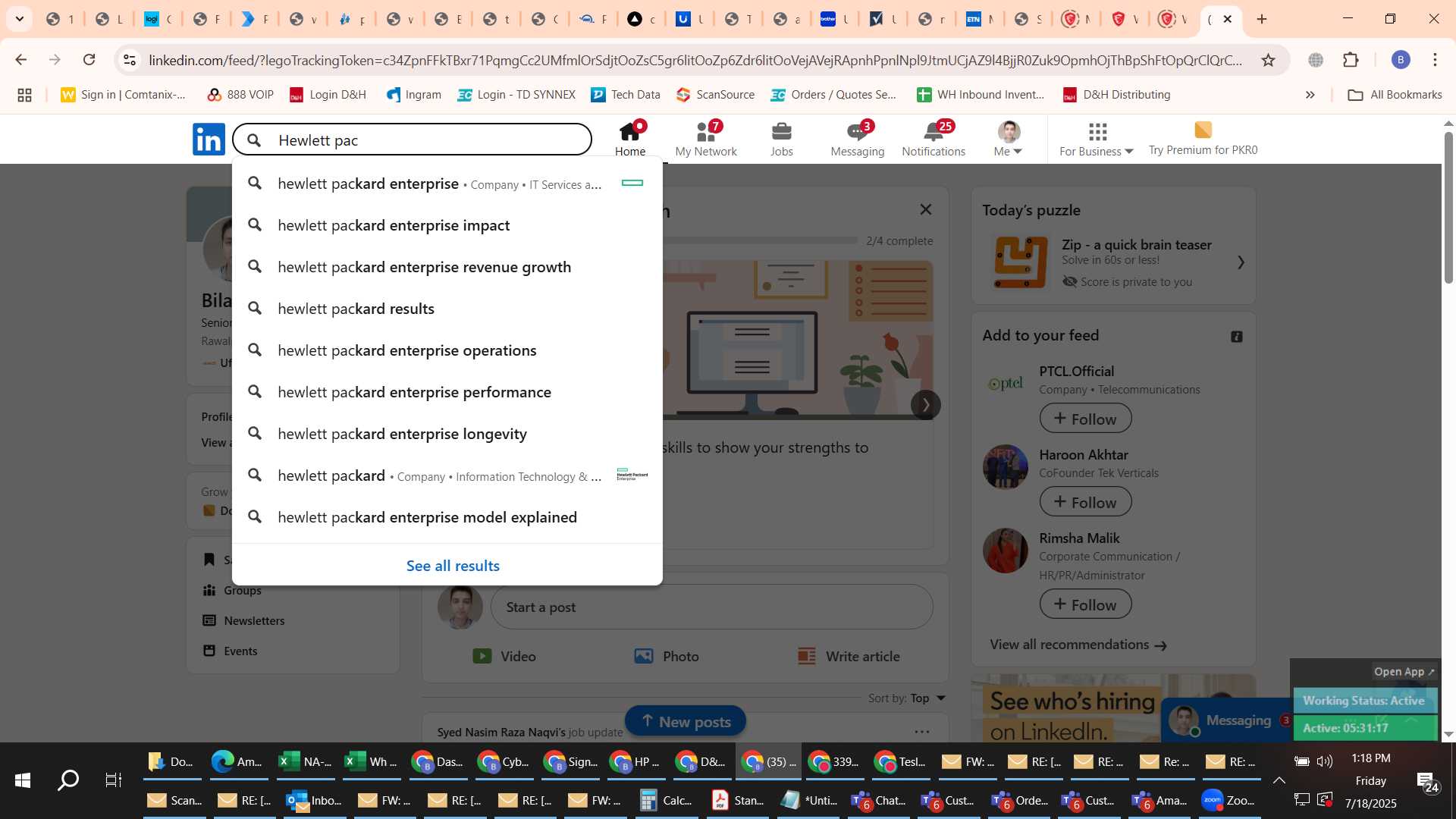
Task: Open the Login D&H bookmark
Action: pos(328,95)
